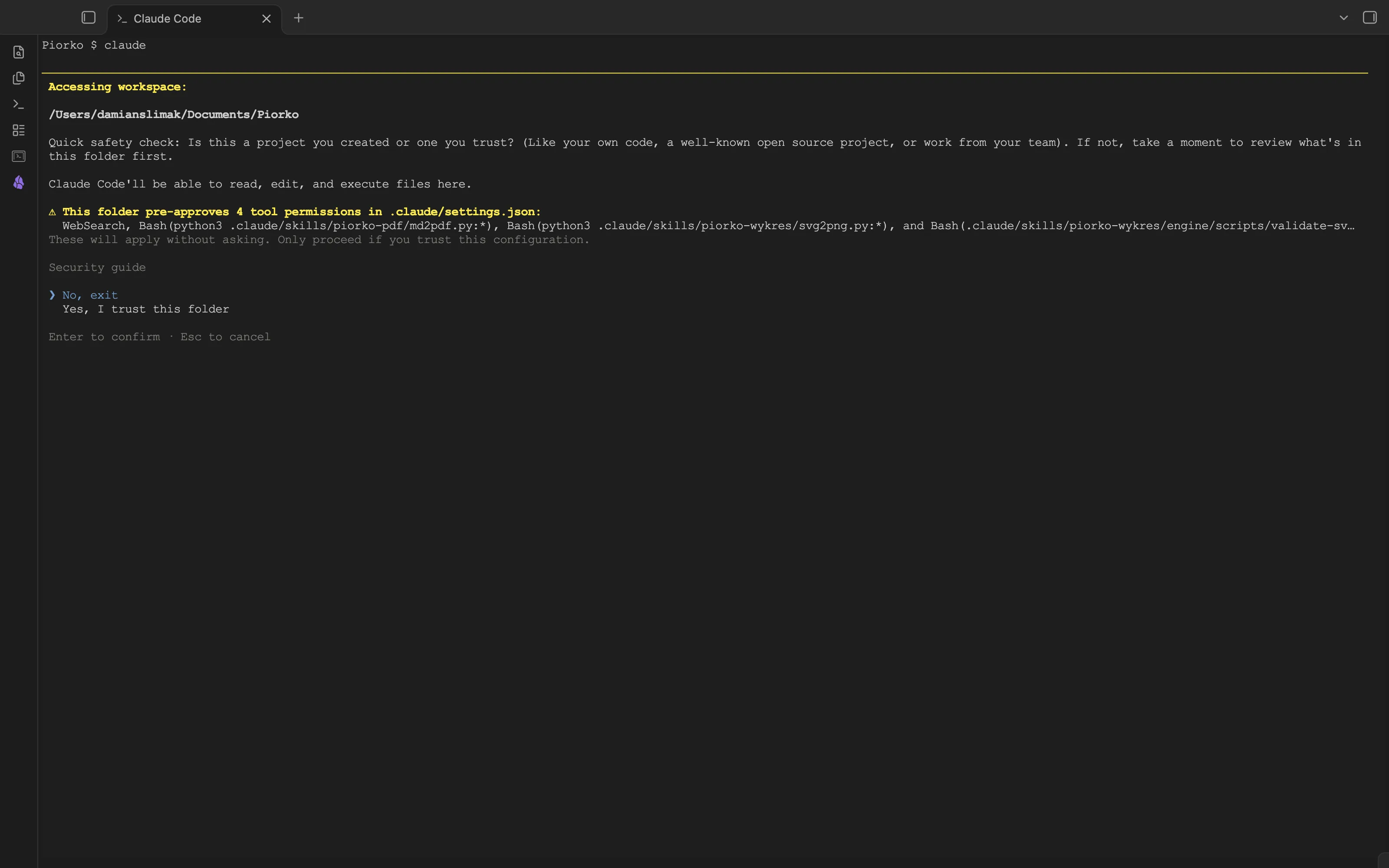Select the "No, exit" option
Screen dimensions: 1389x868
click(90, 295)
